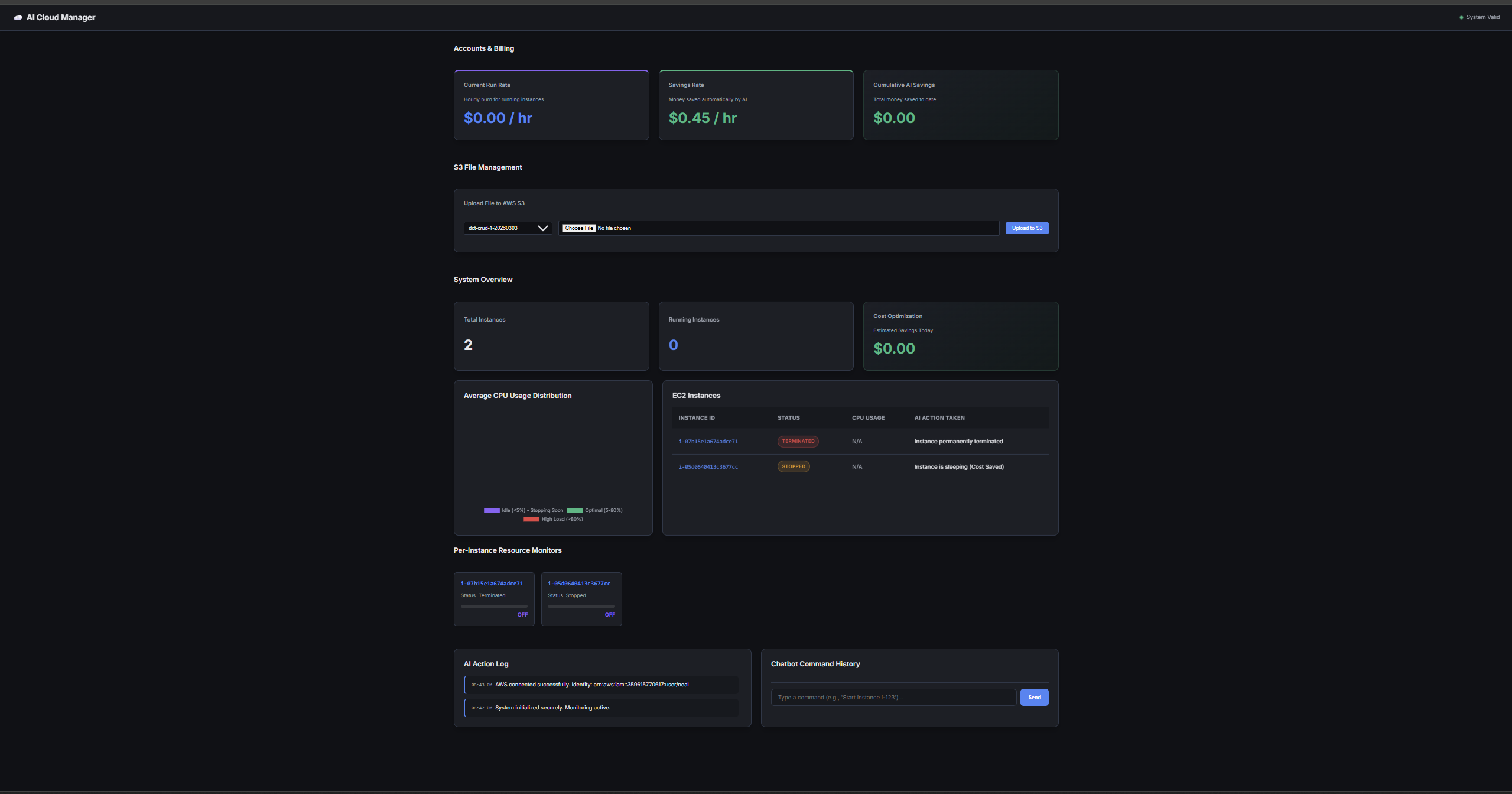Click OFF indicator on stopped instance monitor
Viewport: 1512px width, 794px height.
tap(610, 615)
